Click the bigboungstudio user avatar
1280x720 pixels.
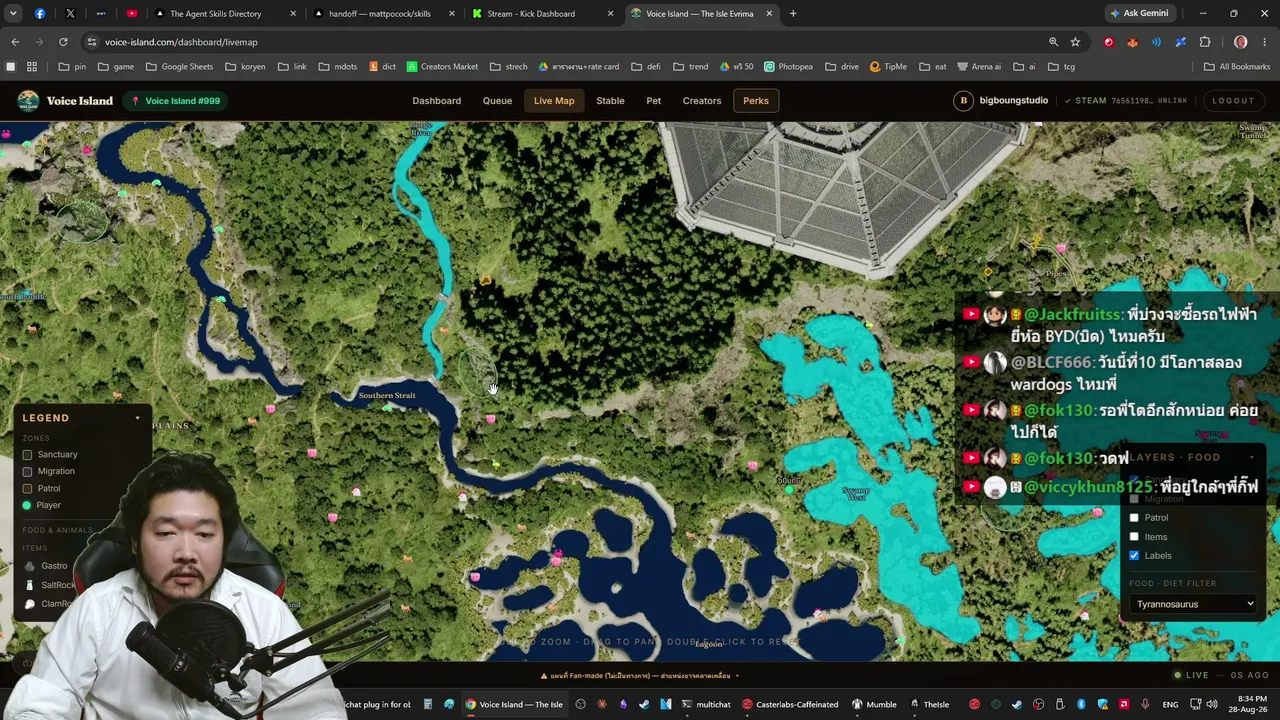[963, 101]
